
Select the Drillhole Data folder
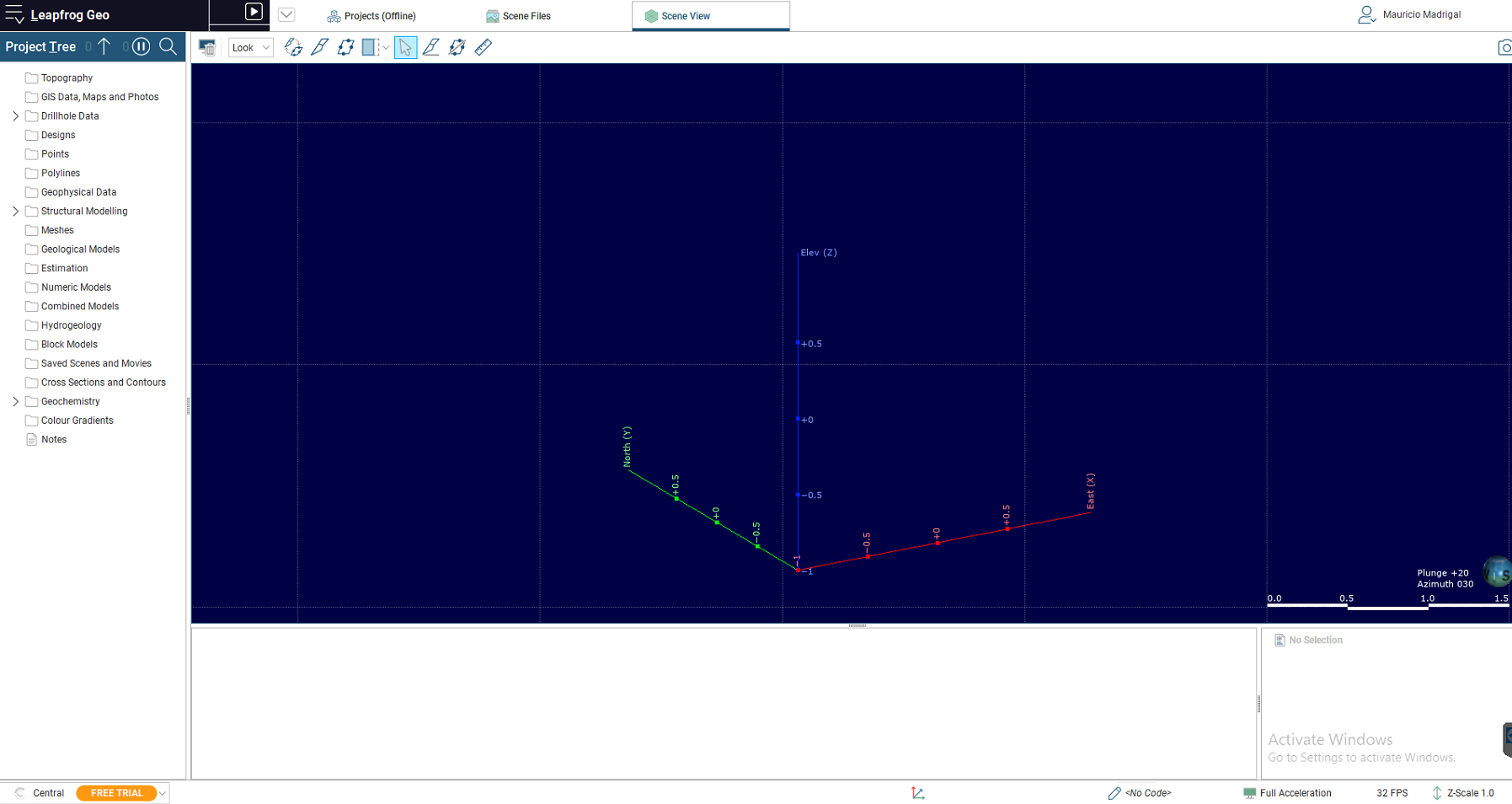click(x=70, y=116)
